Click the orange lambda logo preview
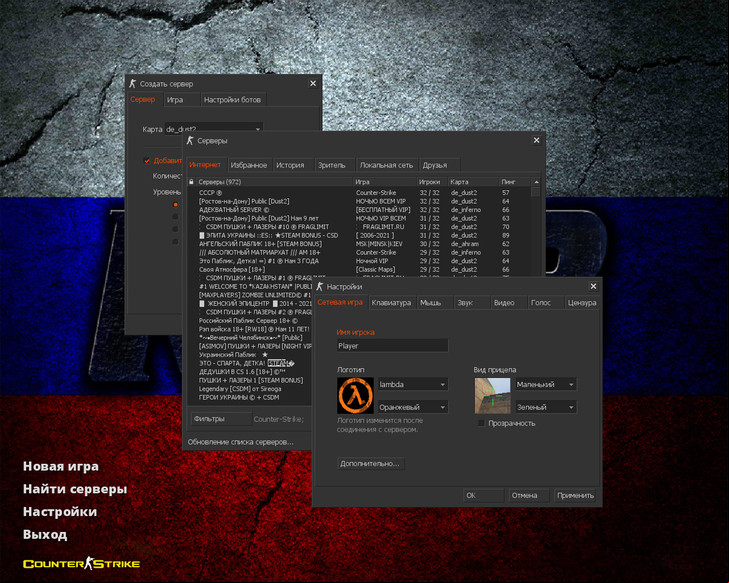Image resolution: width=729 pixels, height=583 pixels. [355, 396]
